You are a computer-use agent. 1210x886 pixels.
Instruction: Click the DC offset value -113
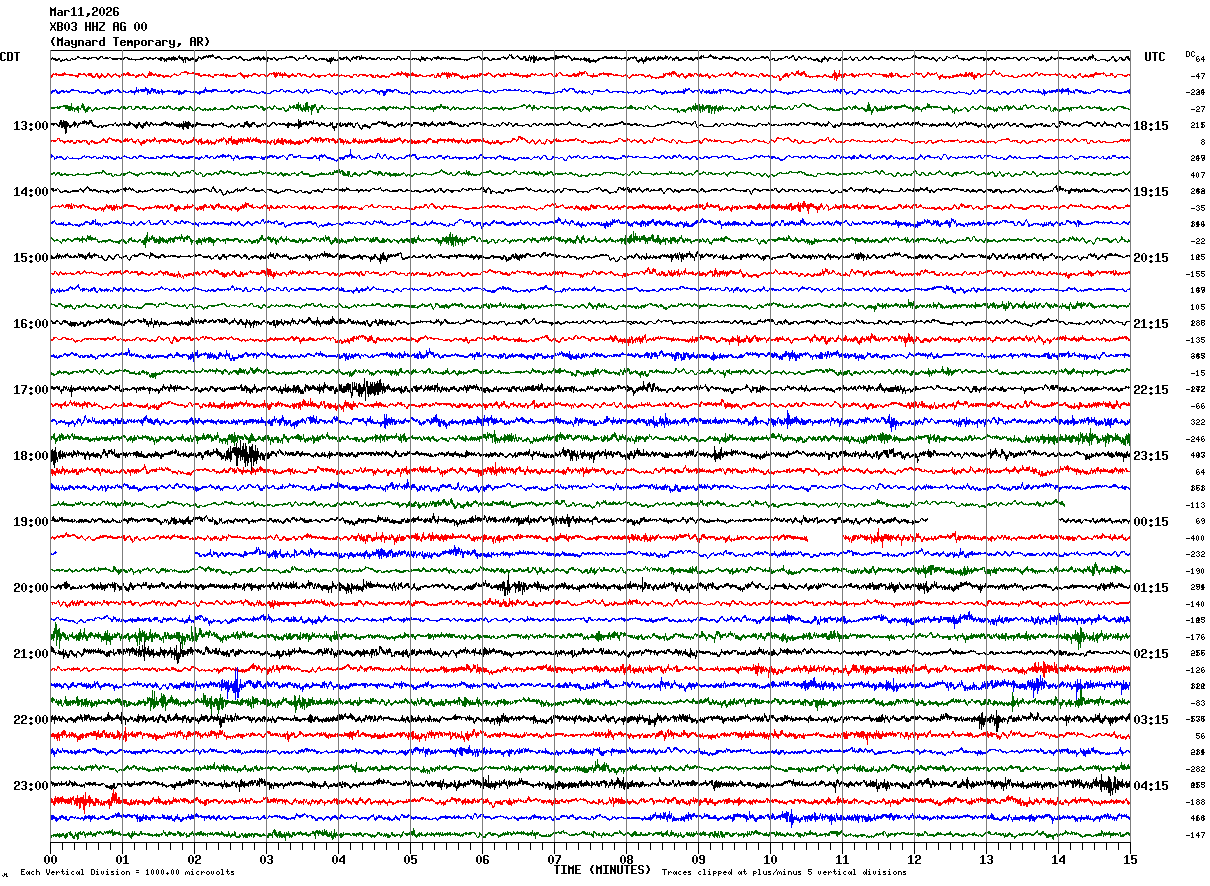pyautogui.click(x=1197, y=505)
